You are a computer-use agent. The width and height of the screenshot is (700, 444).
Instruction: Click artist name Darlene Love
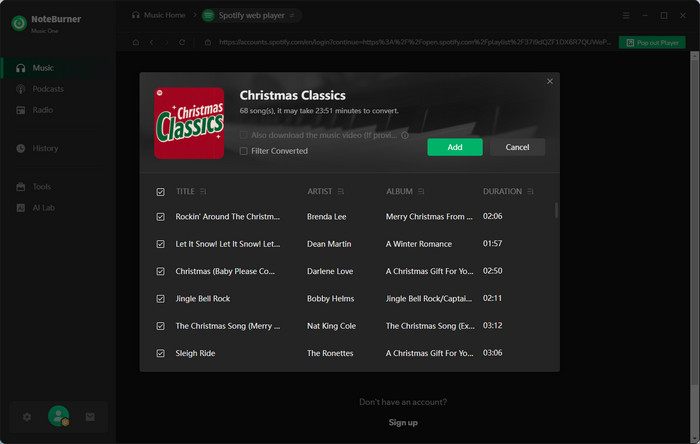[330, 271]
